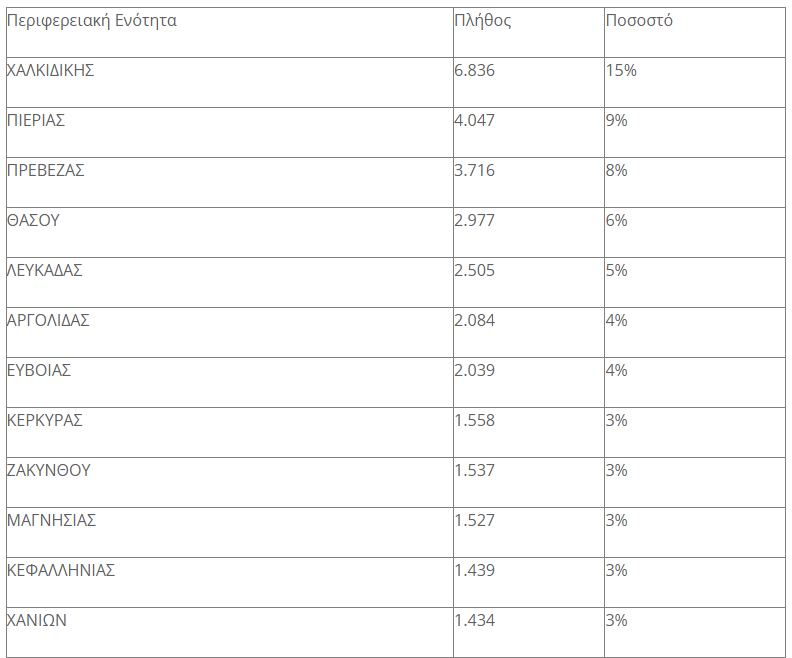The width and height of the screenshot is (792, 658).
Task: Select the 8% percentage cell
Action: 617,171
